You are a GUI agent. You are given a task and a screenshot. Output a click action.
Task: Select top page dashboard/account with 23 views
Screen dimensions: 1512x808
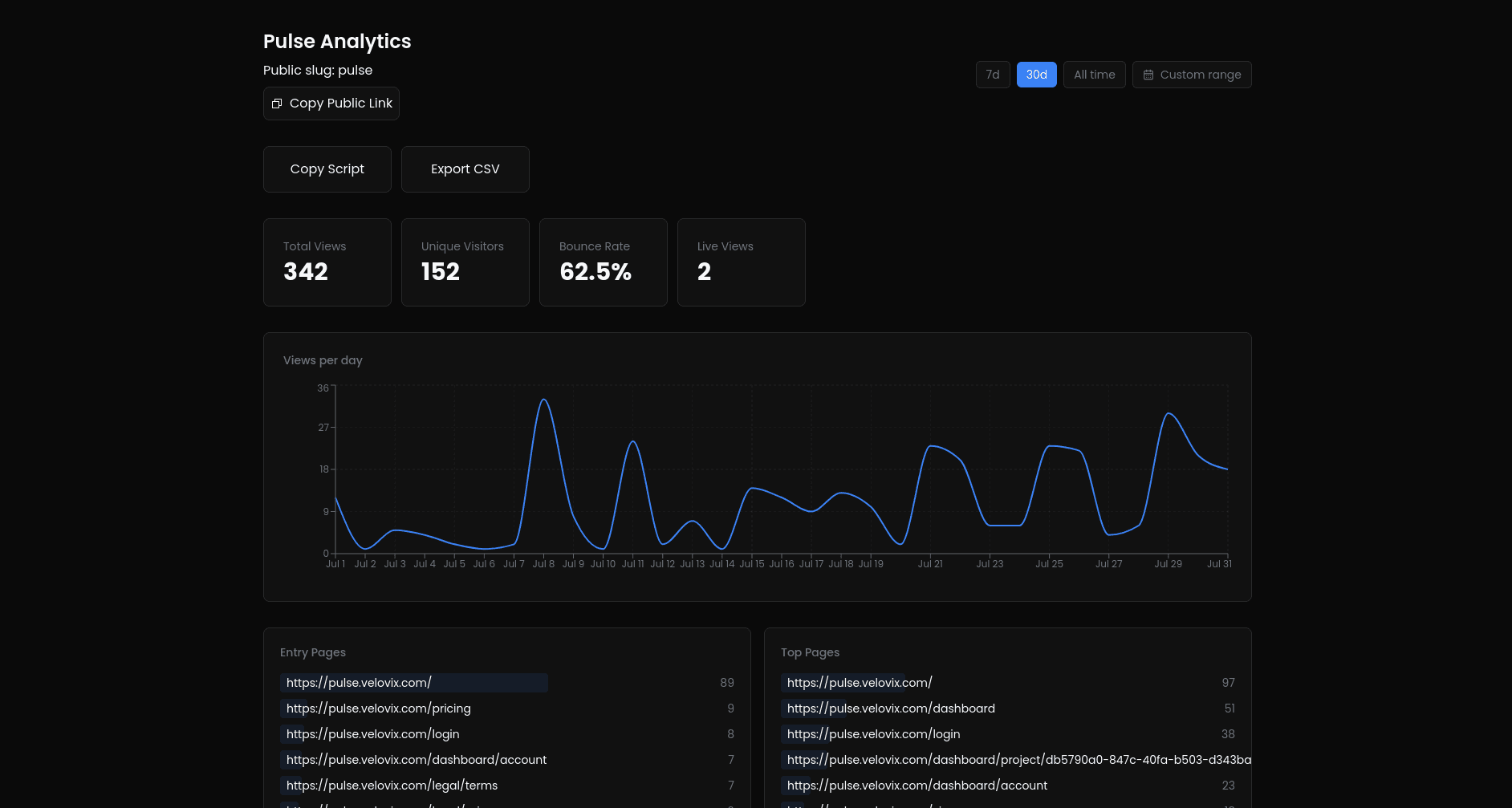click(1008, 786)
